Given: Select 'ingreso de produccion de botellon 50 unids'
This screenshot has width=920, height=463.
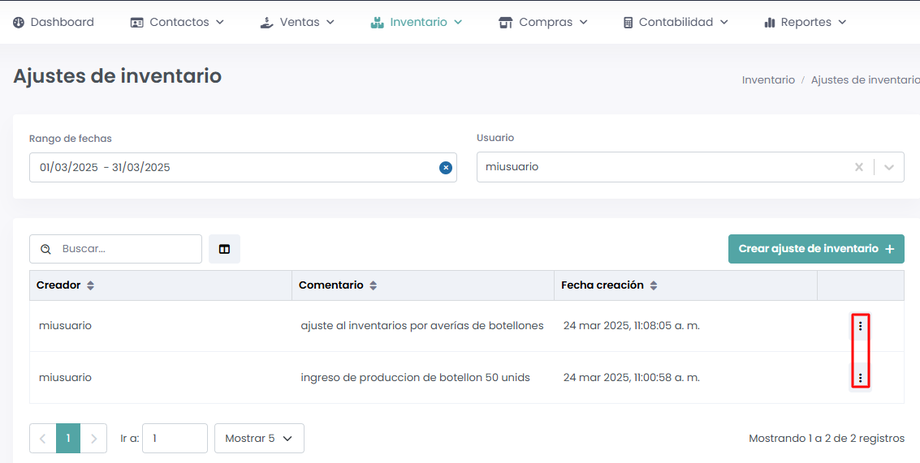Looking at the screenshot, I should [x=415, y=377].
